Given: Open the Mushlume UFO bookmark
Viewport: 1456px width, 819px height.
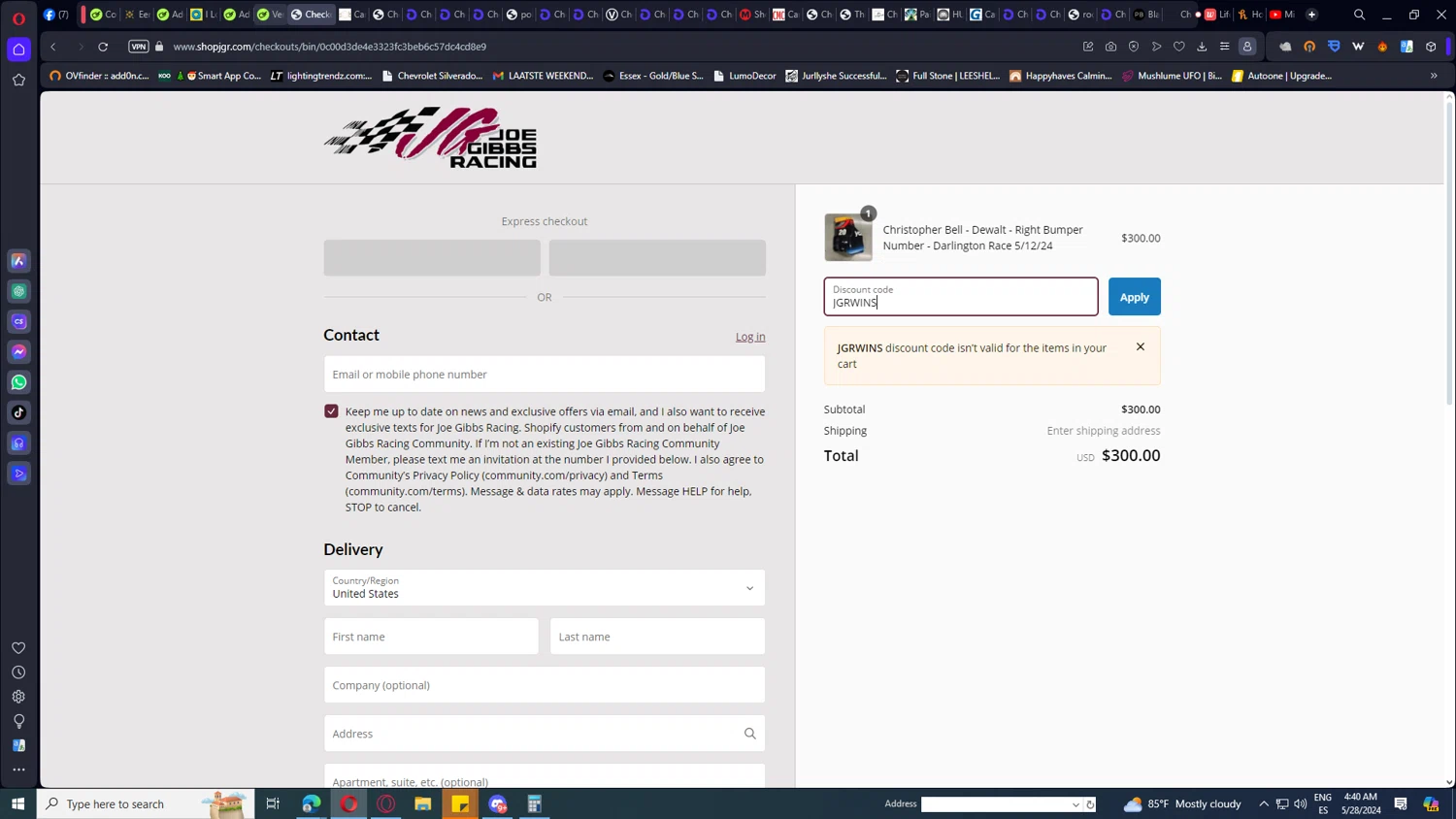Looking at the screenshot, I should [1172, 76].
